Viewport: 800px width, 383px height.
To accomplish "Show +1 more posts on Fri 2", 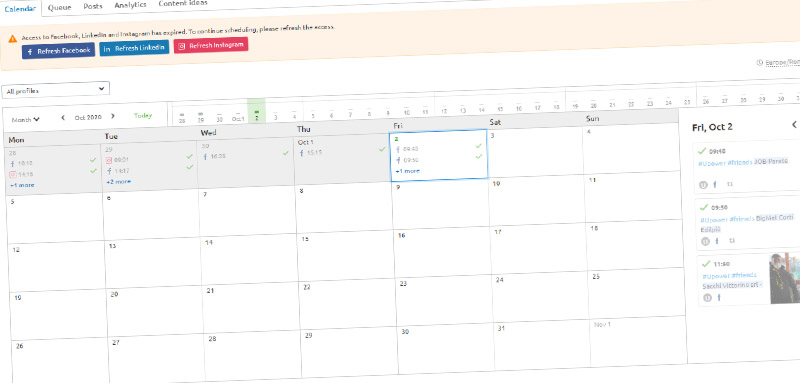I will [x=407, y=171].
